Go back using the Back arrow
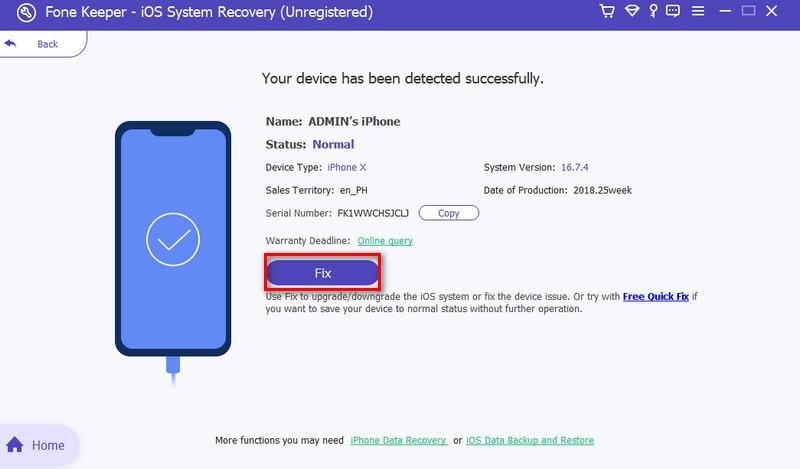The width and height of the screenshot is (800, 469). (12, 44)
